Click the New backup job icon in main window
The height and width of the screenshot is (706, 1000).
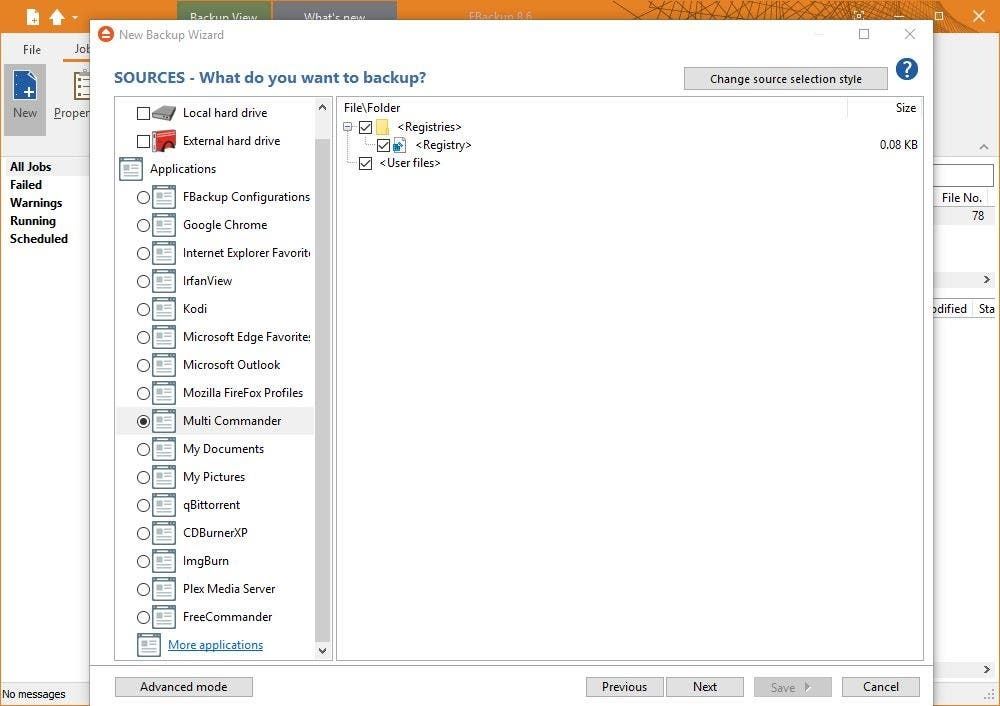click(x=25, y=86)
